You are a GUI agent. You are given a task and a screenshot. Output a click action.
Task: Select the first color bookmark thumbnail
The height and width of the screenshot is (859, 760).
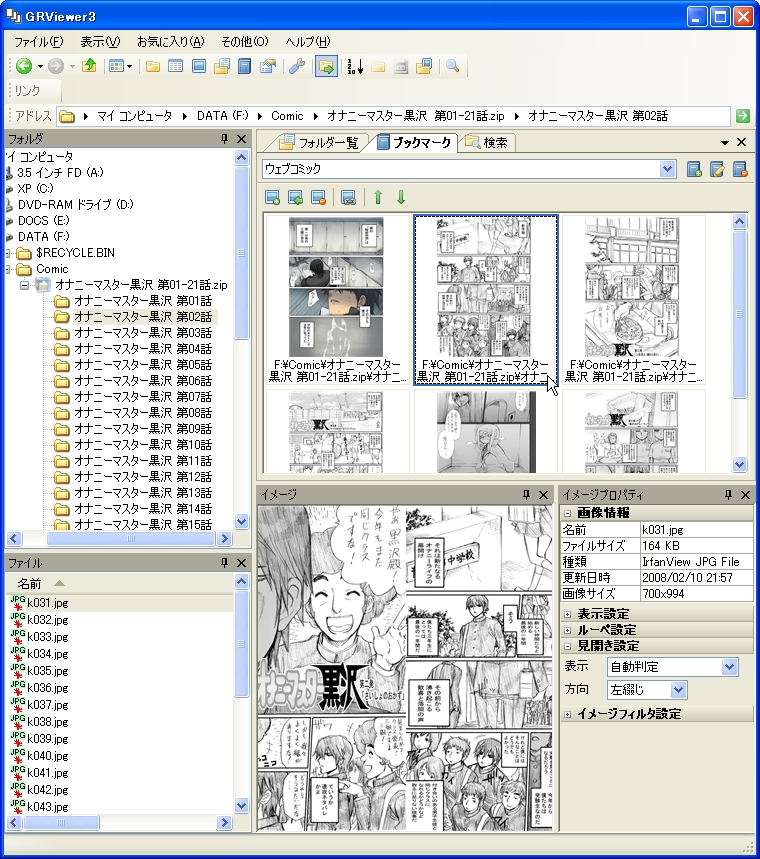pos(336,300)
